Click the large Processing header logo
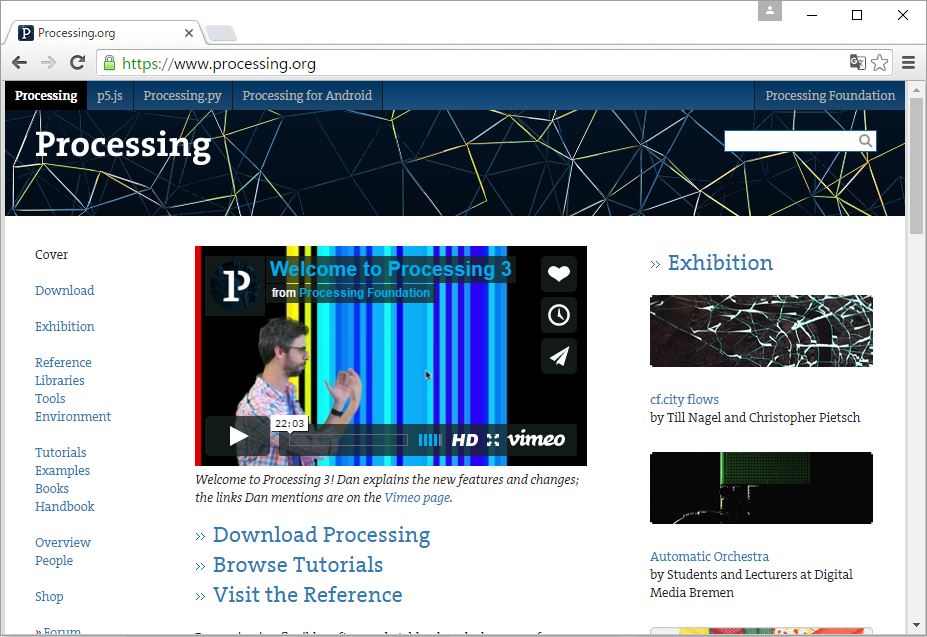 (x=123, y=145)
